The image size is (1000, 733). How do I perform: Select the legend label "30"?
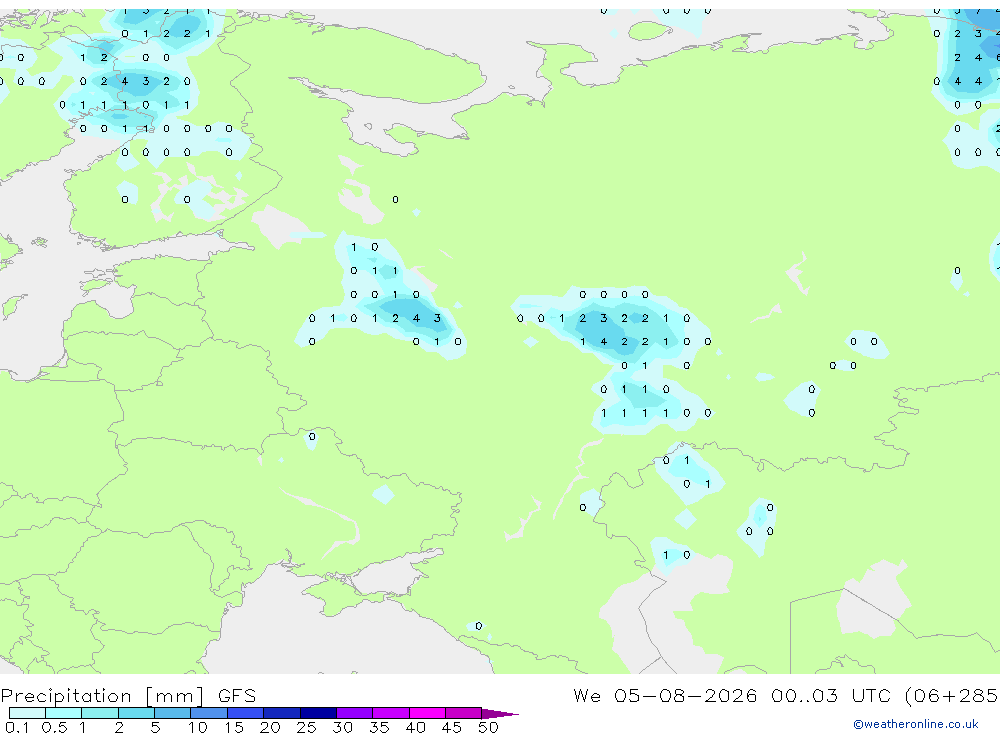pyautogui.click(x=342, y=727)
